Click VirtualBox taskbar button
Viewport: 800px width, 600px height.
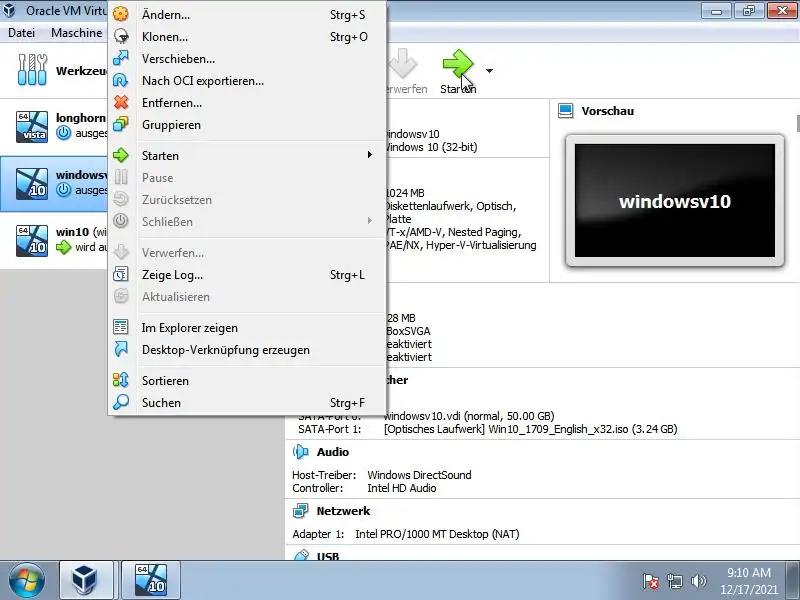(x=86, y=580)
